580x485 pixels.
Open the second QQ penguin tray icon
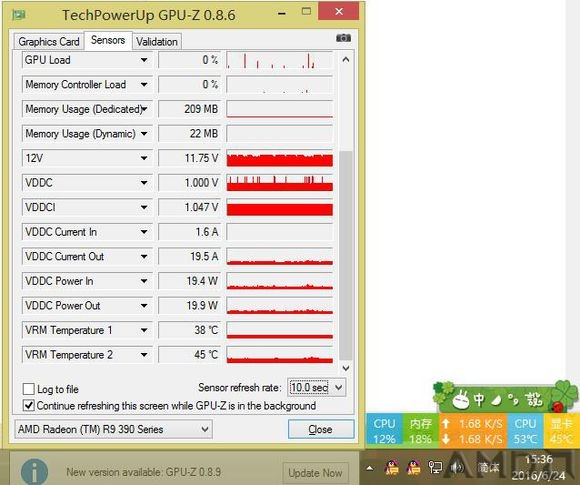(413, 468)
